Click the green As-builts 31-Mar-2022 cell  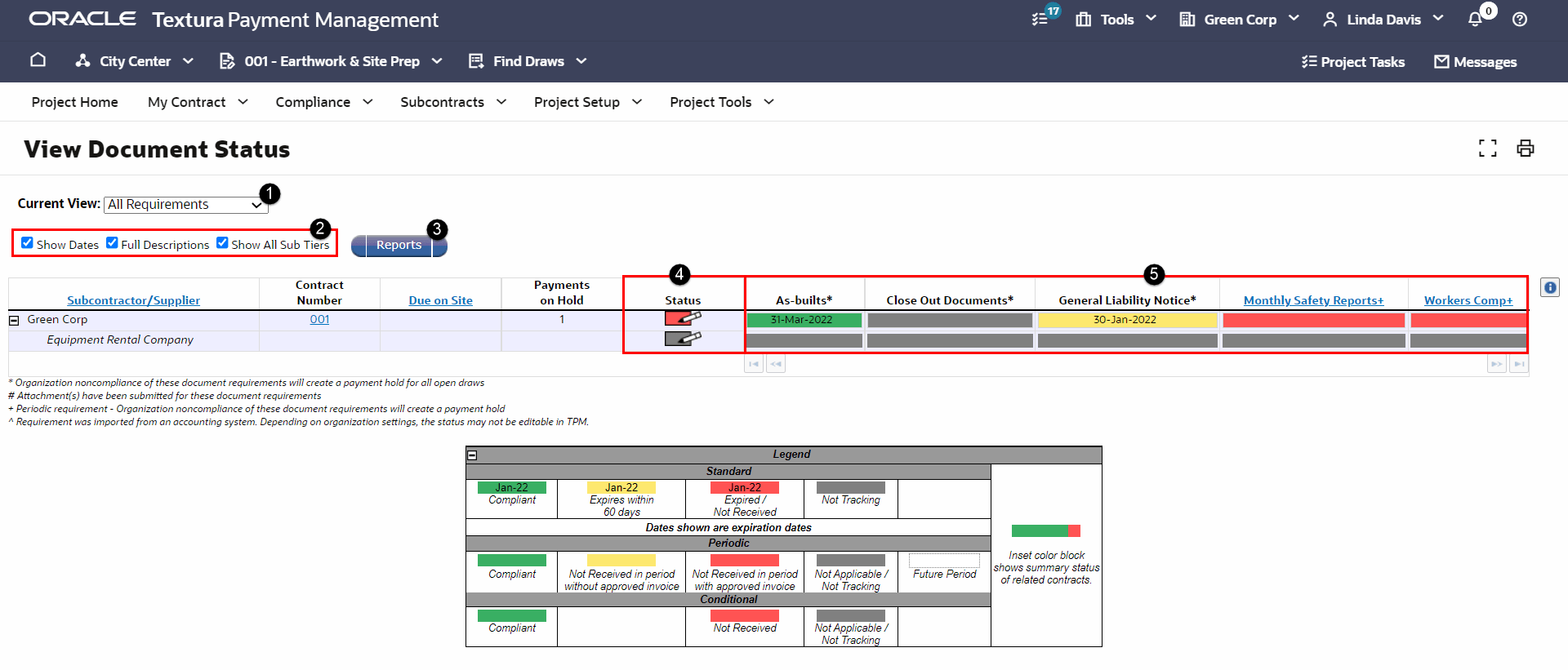[804, 320]
